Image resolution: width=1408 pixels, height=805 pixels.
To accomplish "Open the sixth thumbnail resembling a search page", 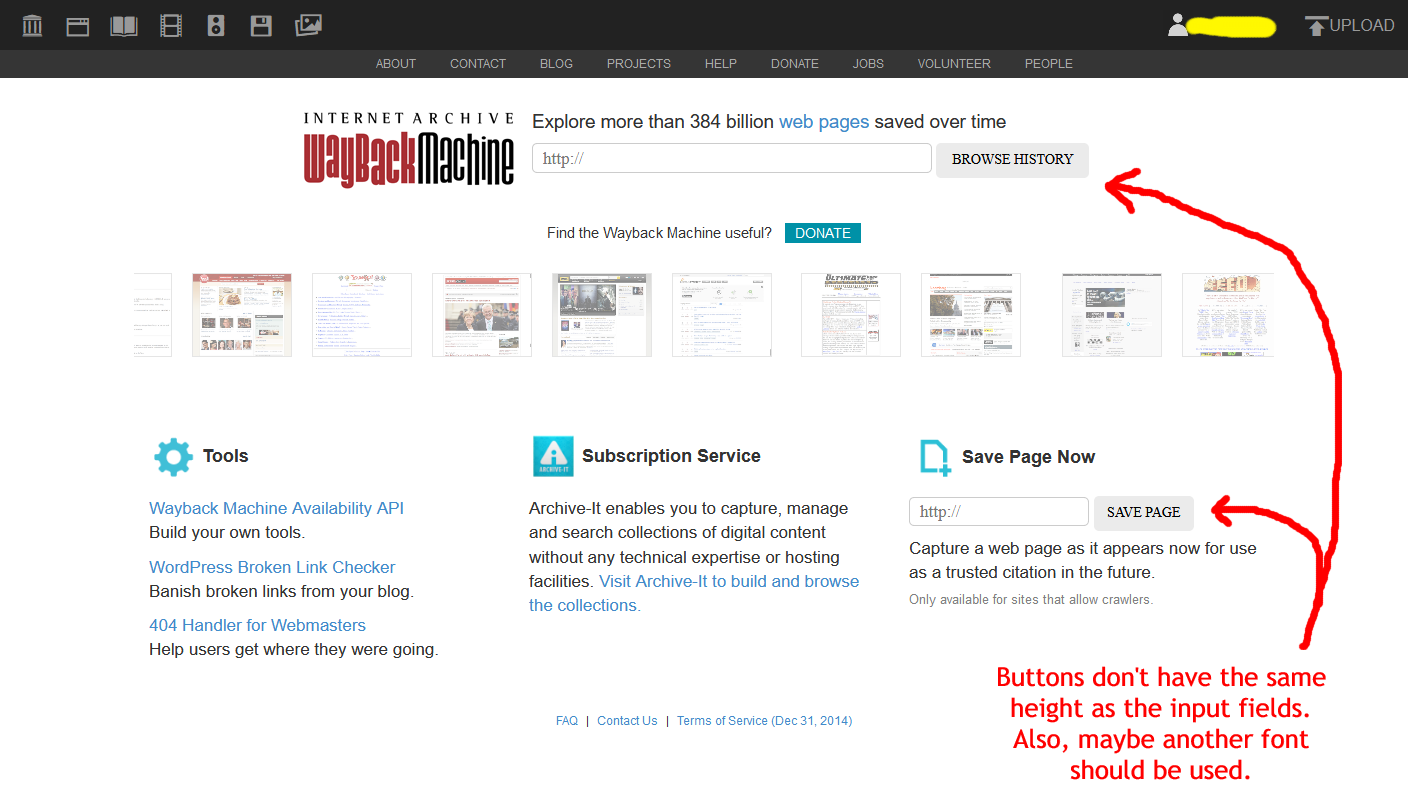I will point(722,315).
